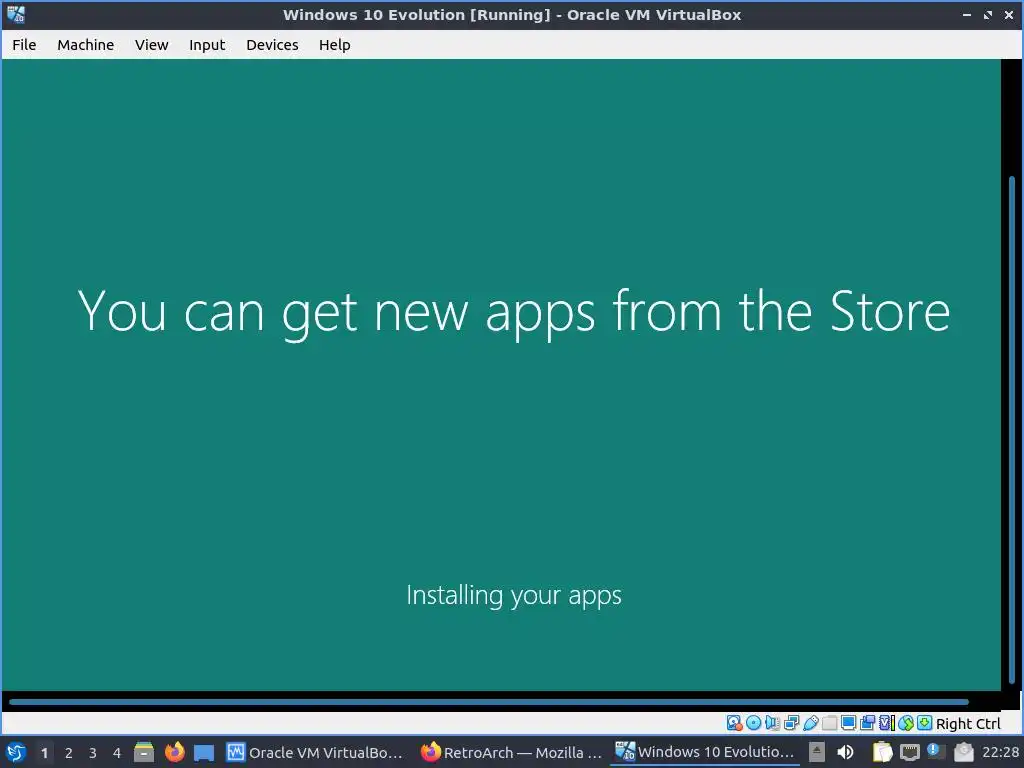The height and width of the screenshot is (768, 1024).
Task: Open the Lubuntu application menu
Action: pos(16,752)
